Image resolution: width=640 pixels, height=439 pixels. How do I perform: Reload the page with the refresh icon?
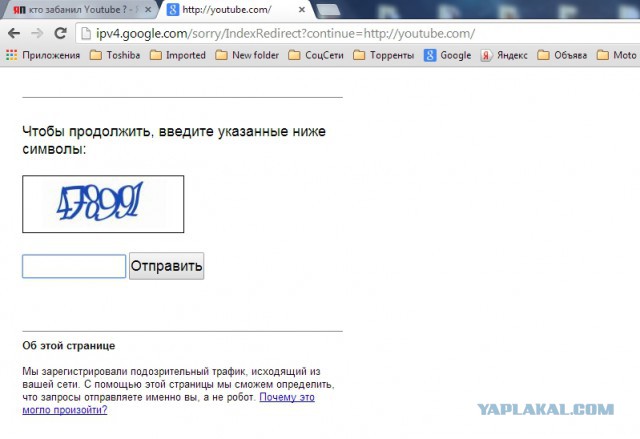click(x=61, y=33)
